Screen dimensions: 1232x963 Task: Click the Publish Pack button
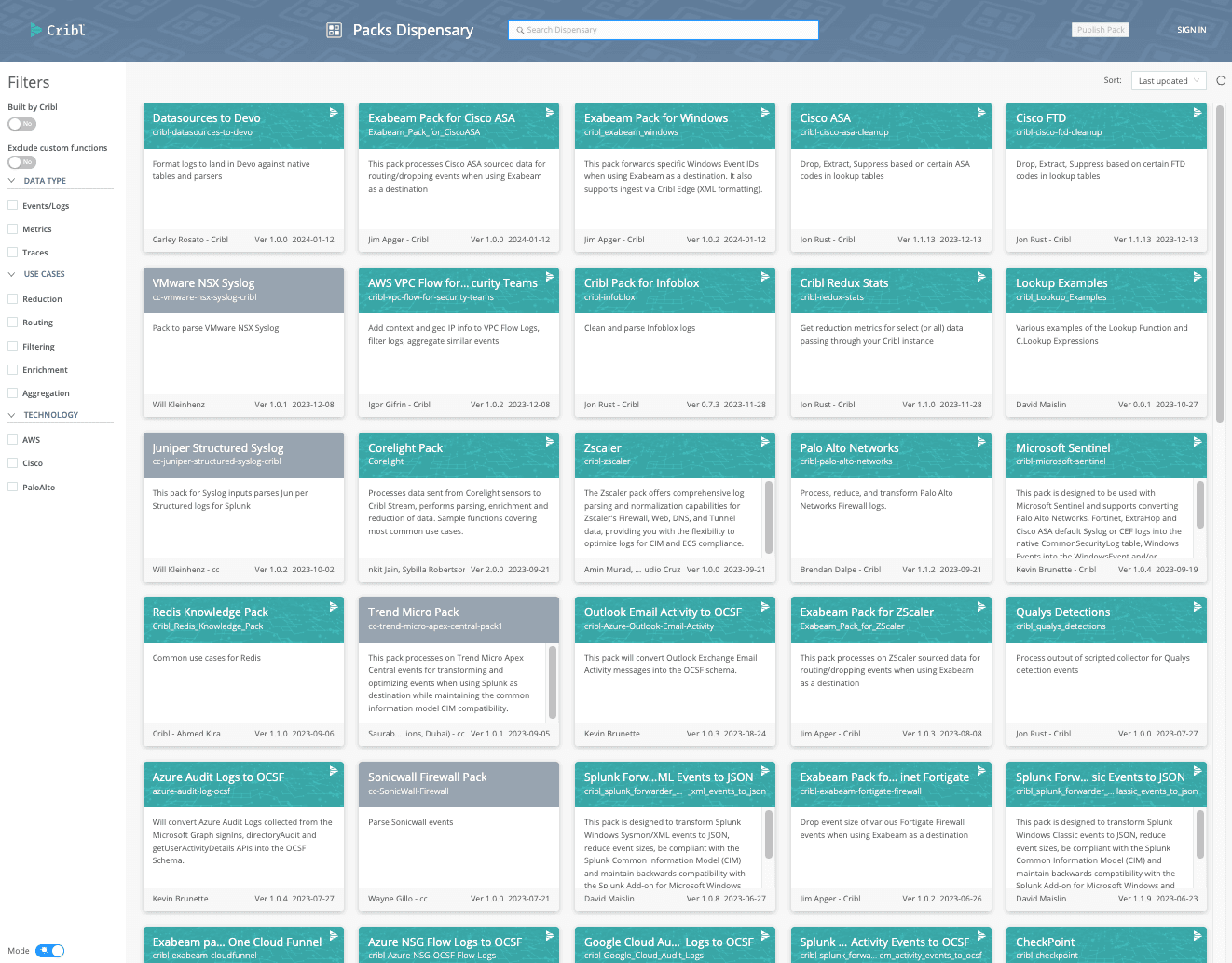(x=1101, y=30)
